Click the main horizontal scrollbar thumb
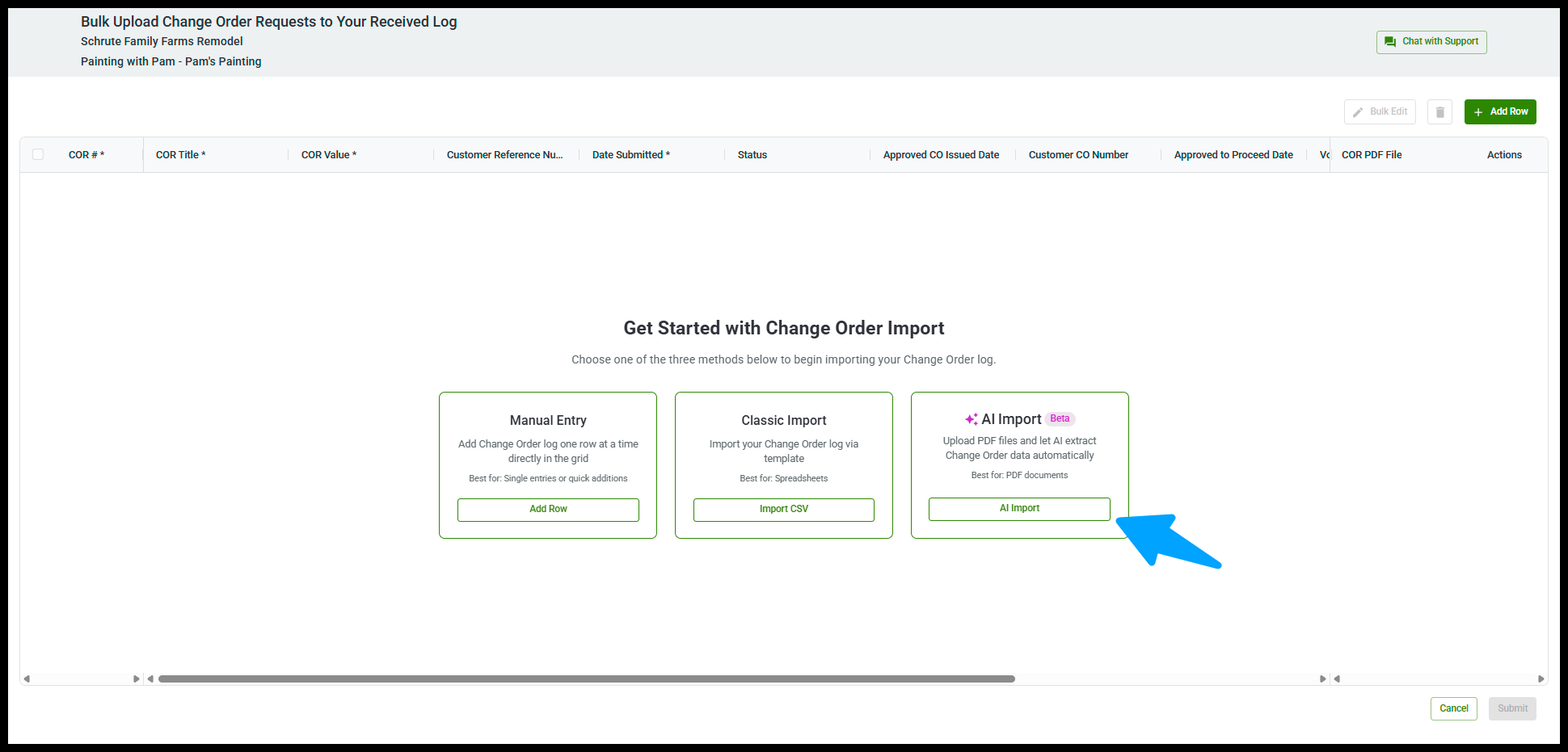Image resolution: width=1568 pixels, height=752 pixels. pos(586,679)
